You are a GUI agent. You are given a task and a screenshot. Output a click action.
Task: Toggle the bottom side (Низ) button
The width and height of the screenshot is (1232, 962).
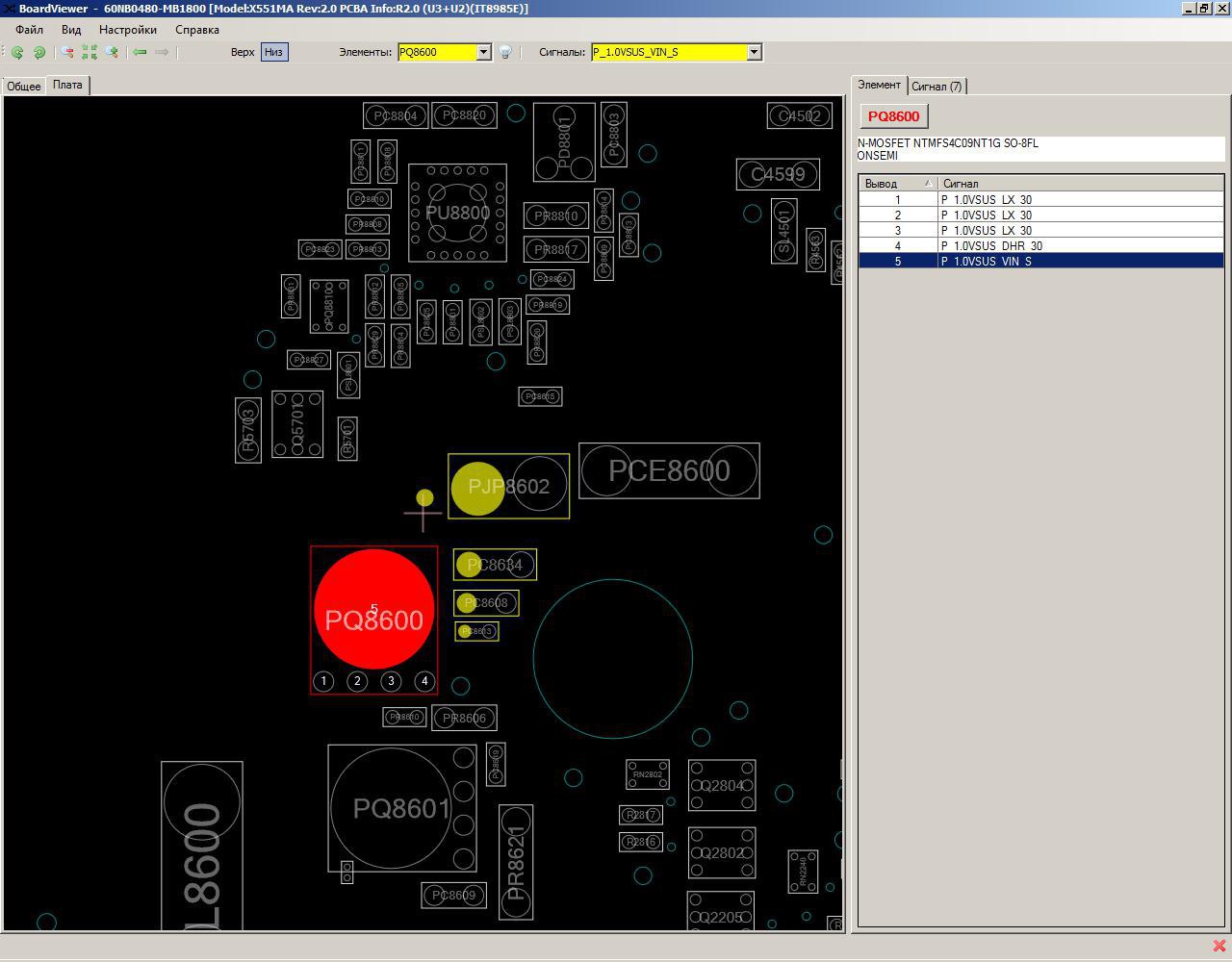tap(273, 52)
